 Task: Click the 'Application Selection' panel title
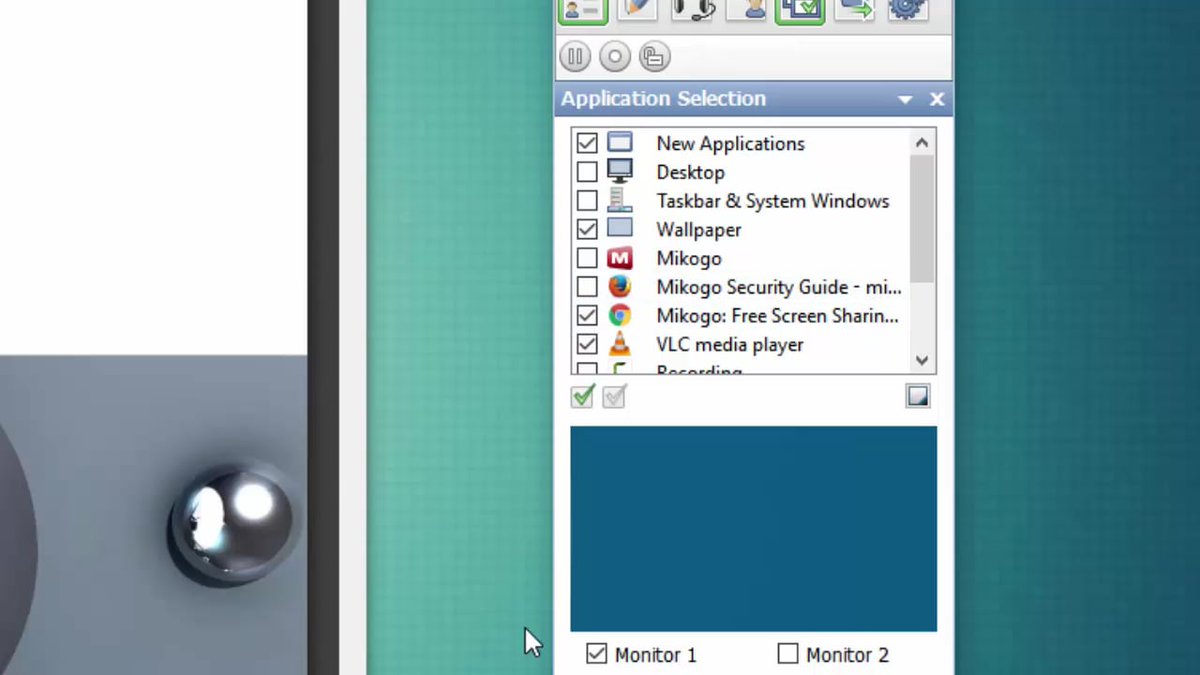(663, 99)
